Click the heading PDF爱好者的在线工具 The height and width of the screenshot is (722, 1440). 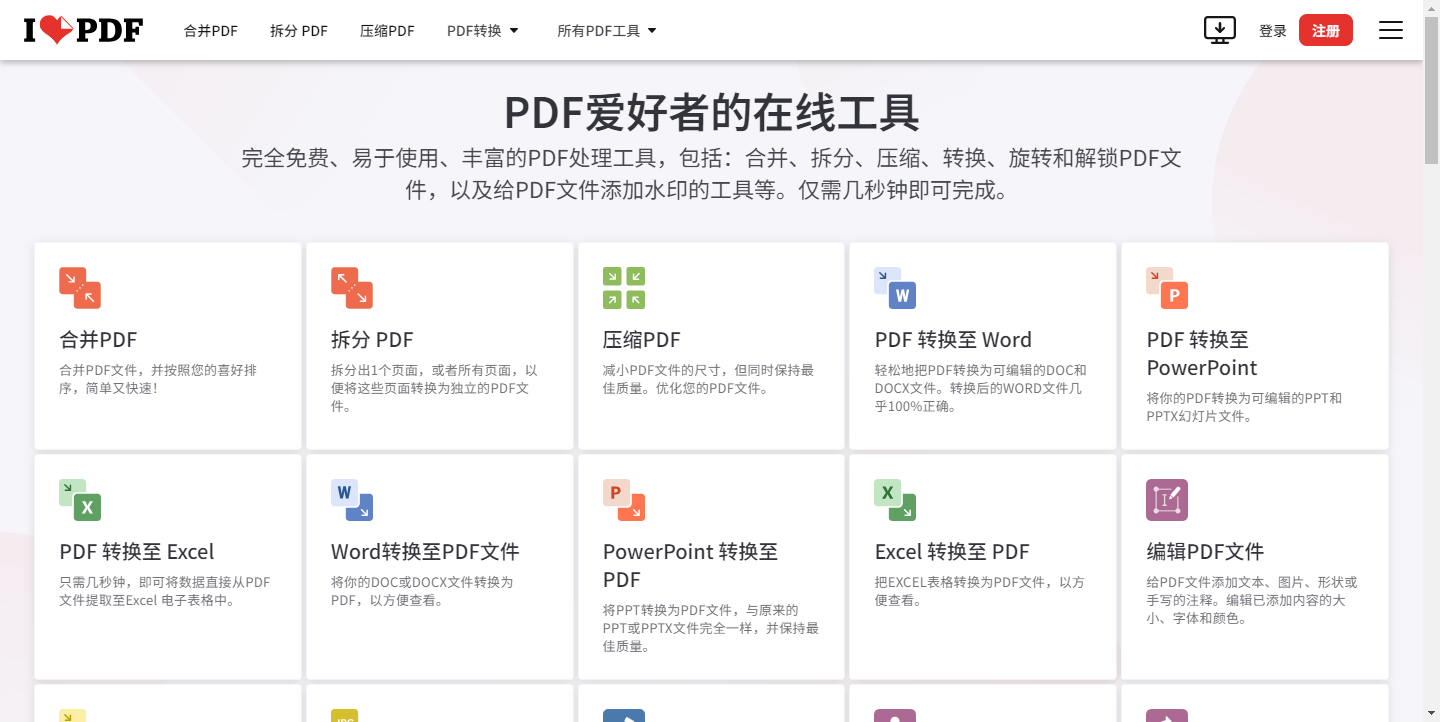coord(711,112)
